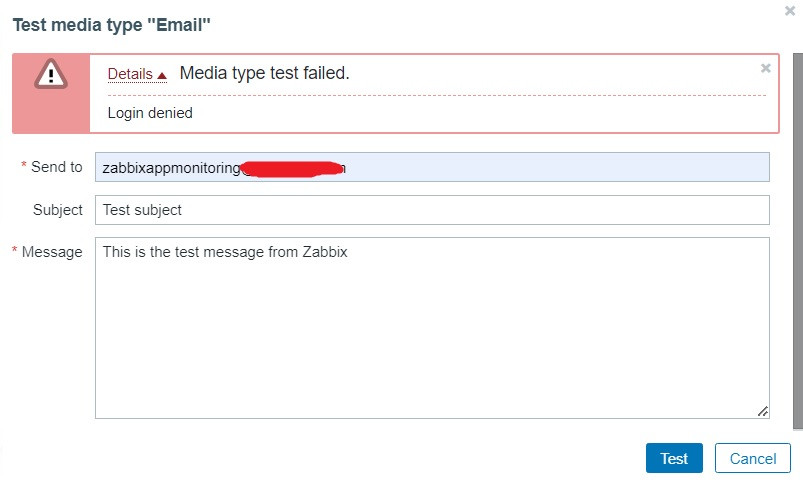Click the Media type test failed text

265,73
